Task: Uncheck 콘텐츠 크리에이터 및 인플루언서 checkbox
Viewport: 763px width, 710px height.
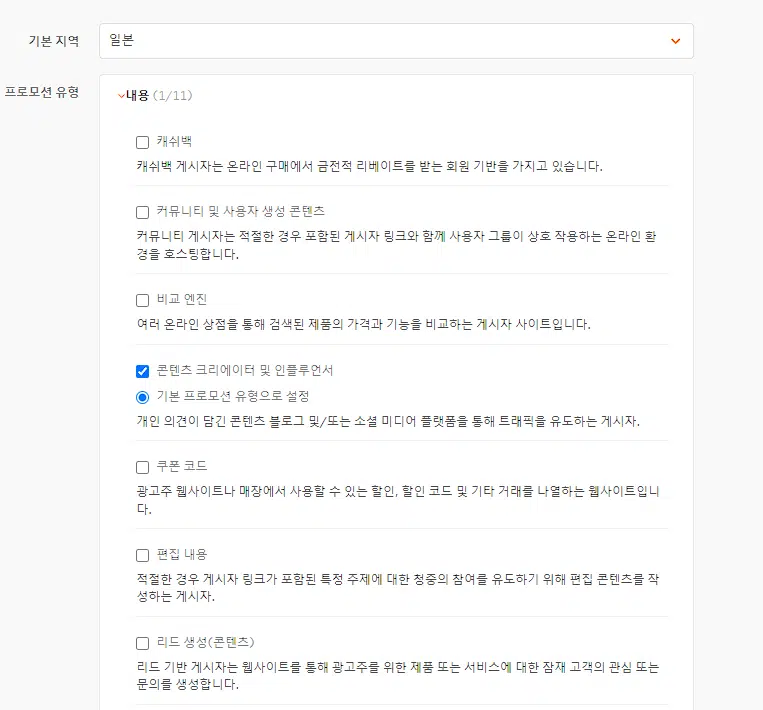Action: coord(143,371)
